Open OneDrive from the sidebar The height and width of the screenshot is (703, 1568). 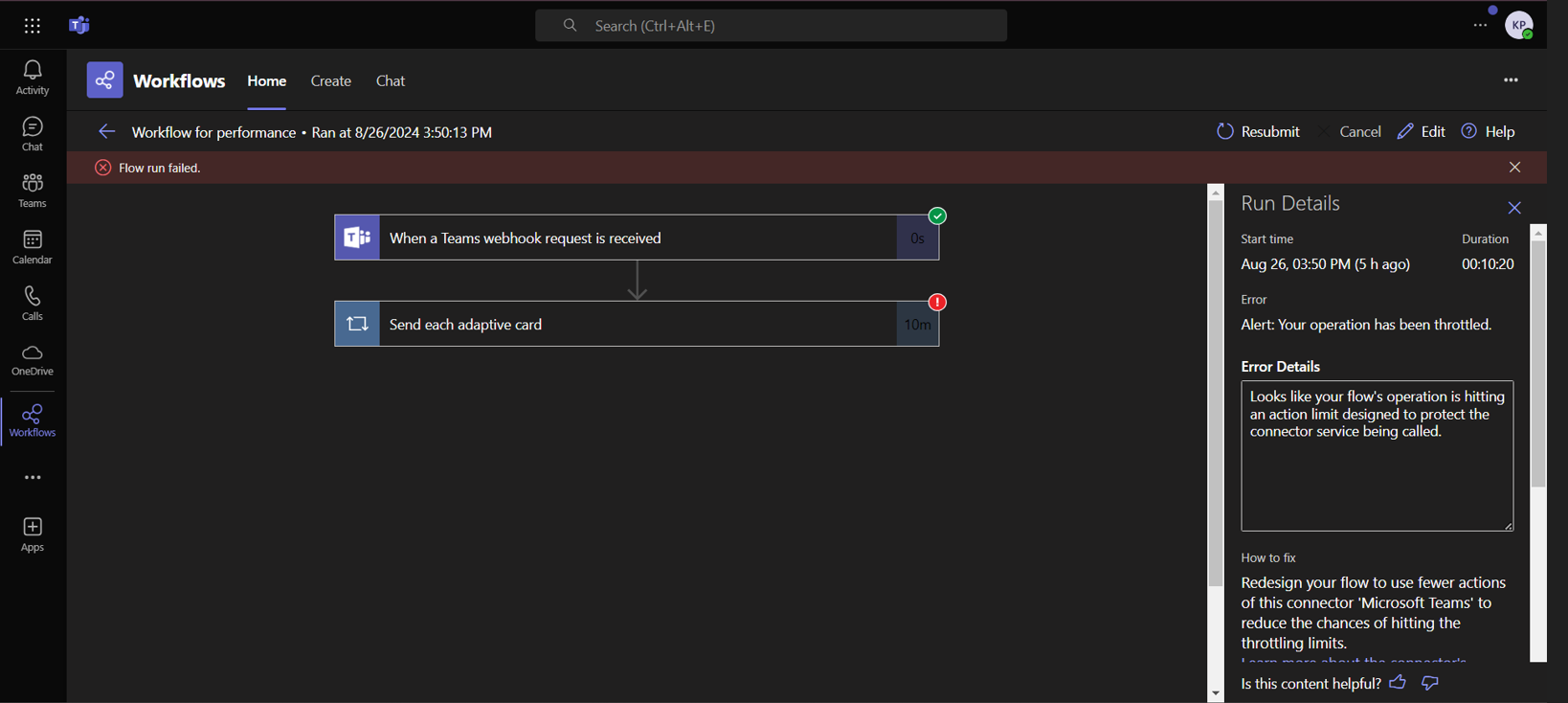pyautogui.click(x=33, y=360)
